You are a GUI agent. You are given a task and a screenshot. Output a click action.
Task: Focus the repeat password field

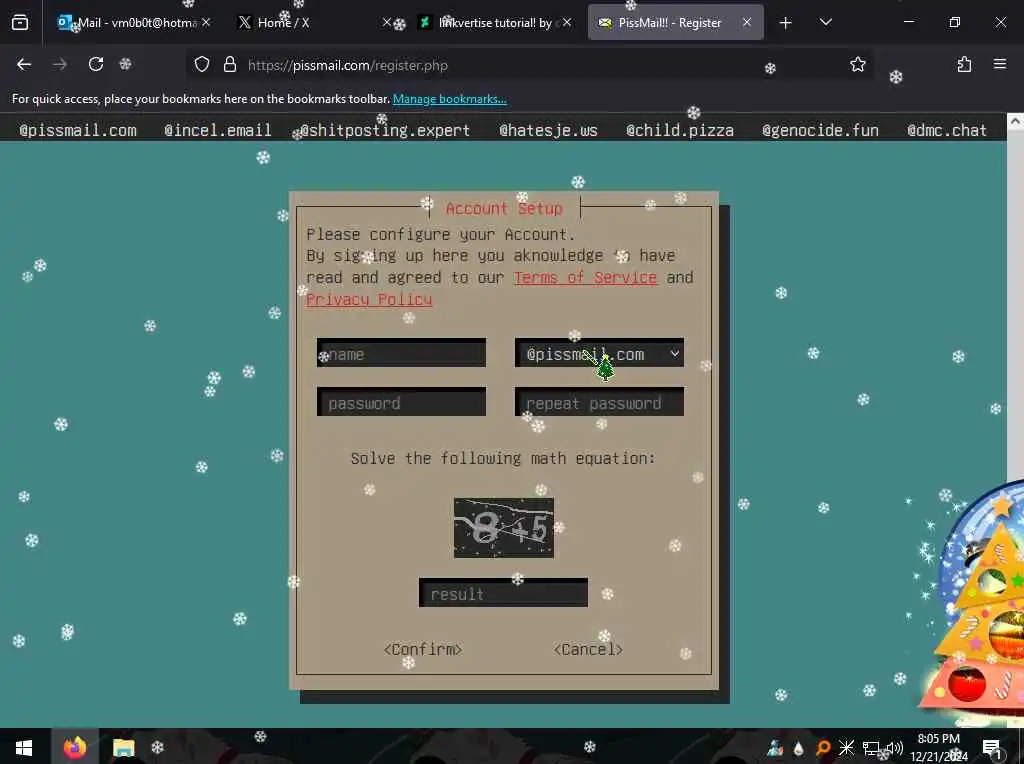599,402
